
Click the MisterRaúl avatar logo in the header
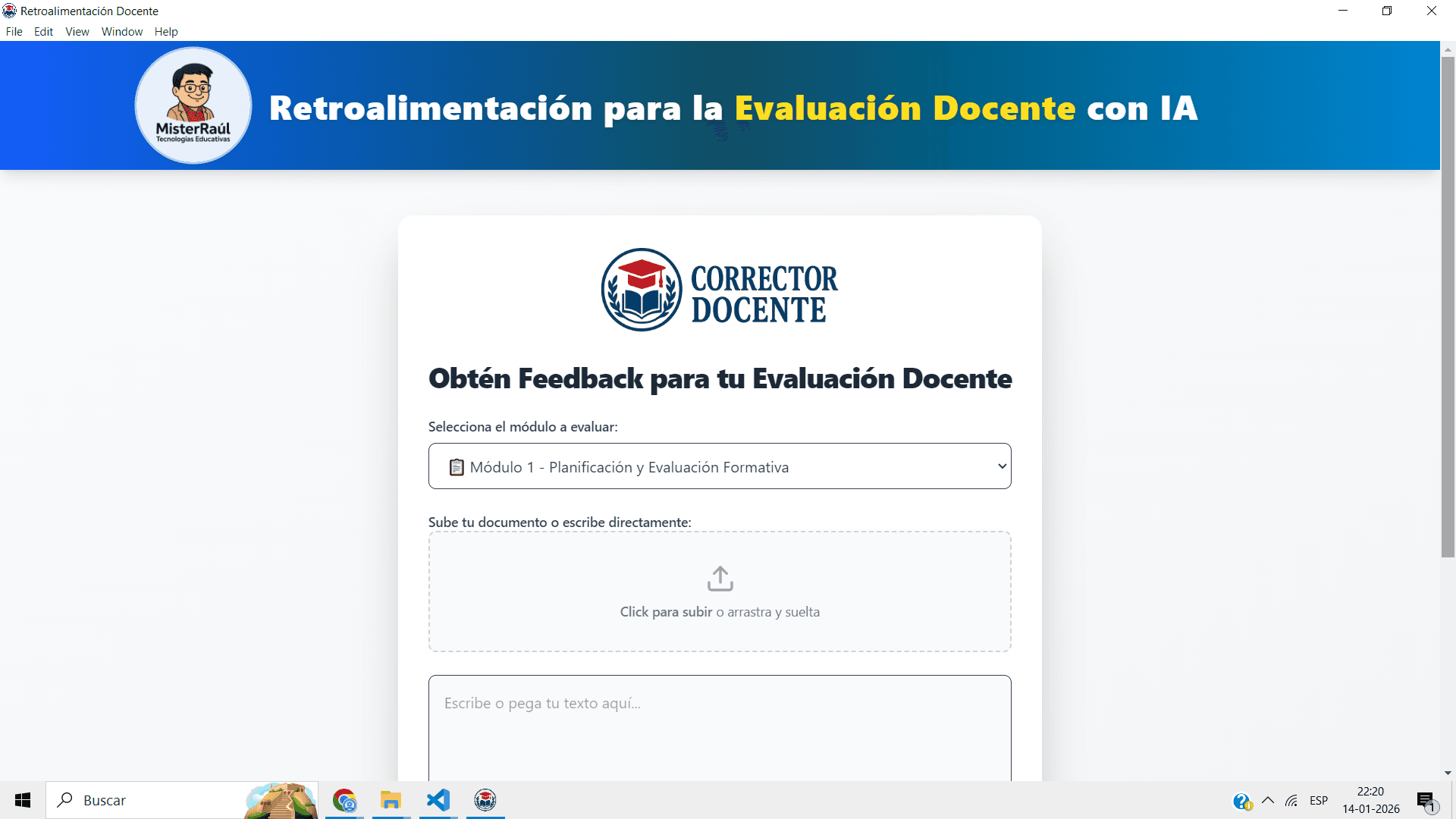click(193, 105)
